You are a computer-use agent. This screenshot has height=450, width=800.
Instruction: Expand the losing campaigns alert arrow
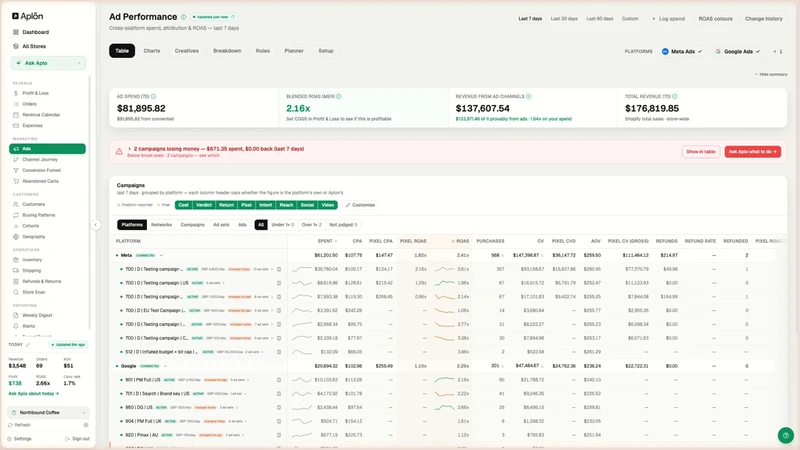point(130,149)
